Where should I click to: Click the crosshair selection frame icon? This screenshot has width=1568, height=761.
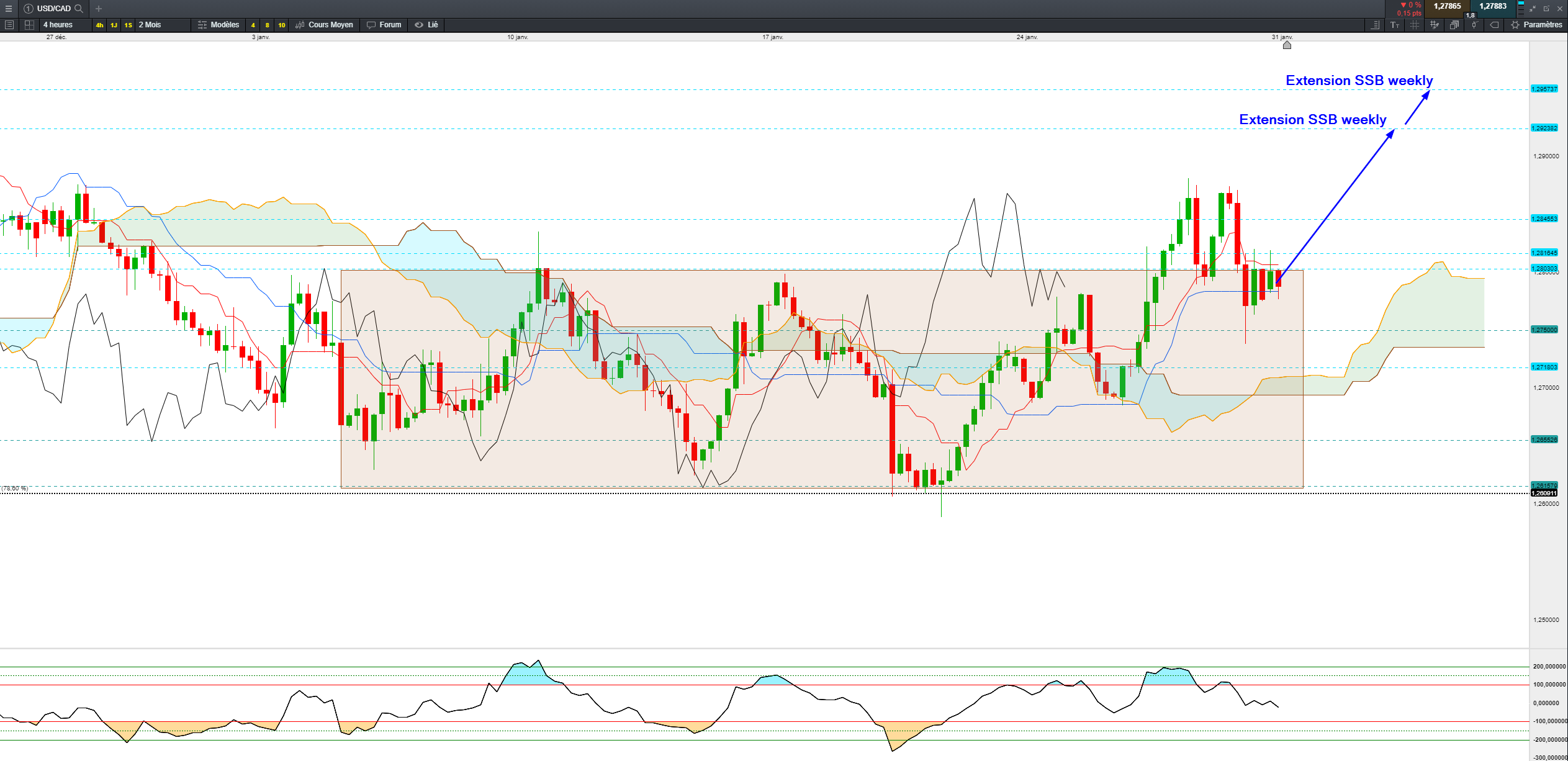pyautogui.click(x=1414, y=25)
